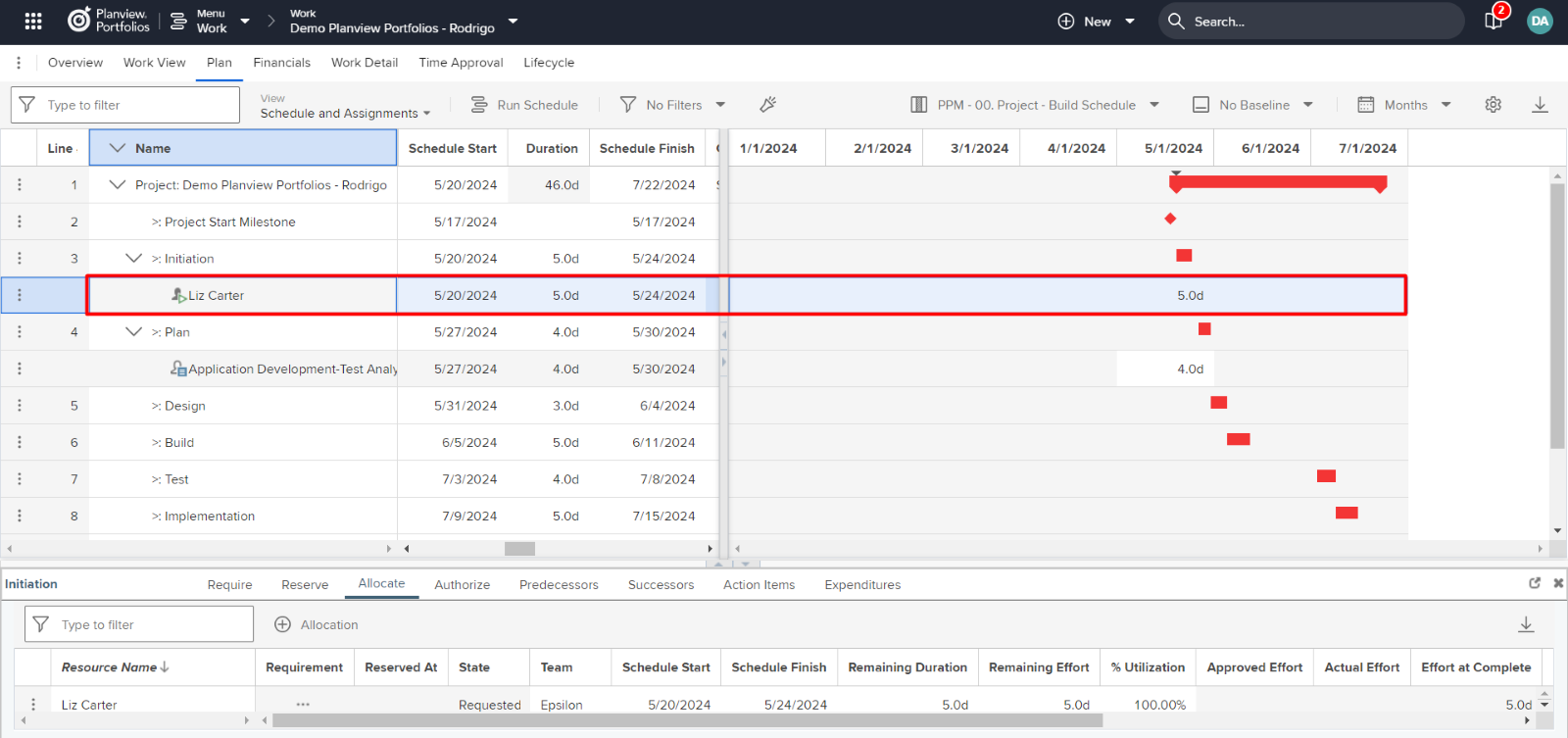Switch to the Time Approval tab
Screen dimensions: 1568x738
point(461,63)
